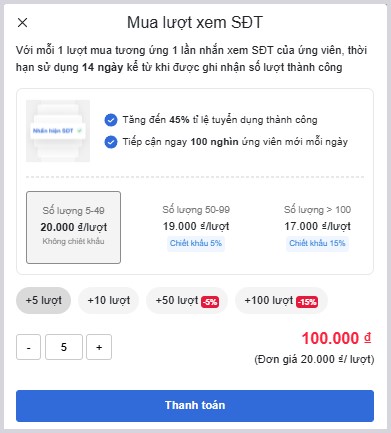391x433 pixels.
Task: Close the Mua lượt xem SĐT dialog
Action: coord(22,23)
